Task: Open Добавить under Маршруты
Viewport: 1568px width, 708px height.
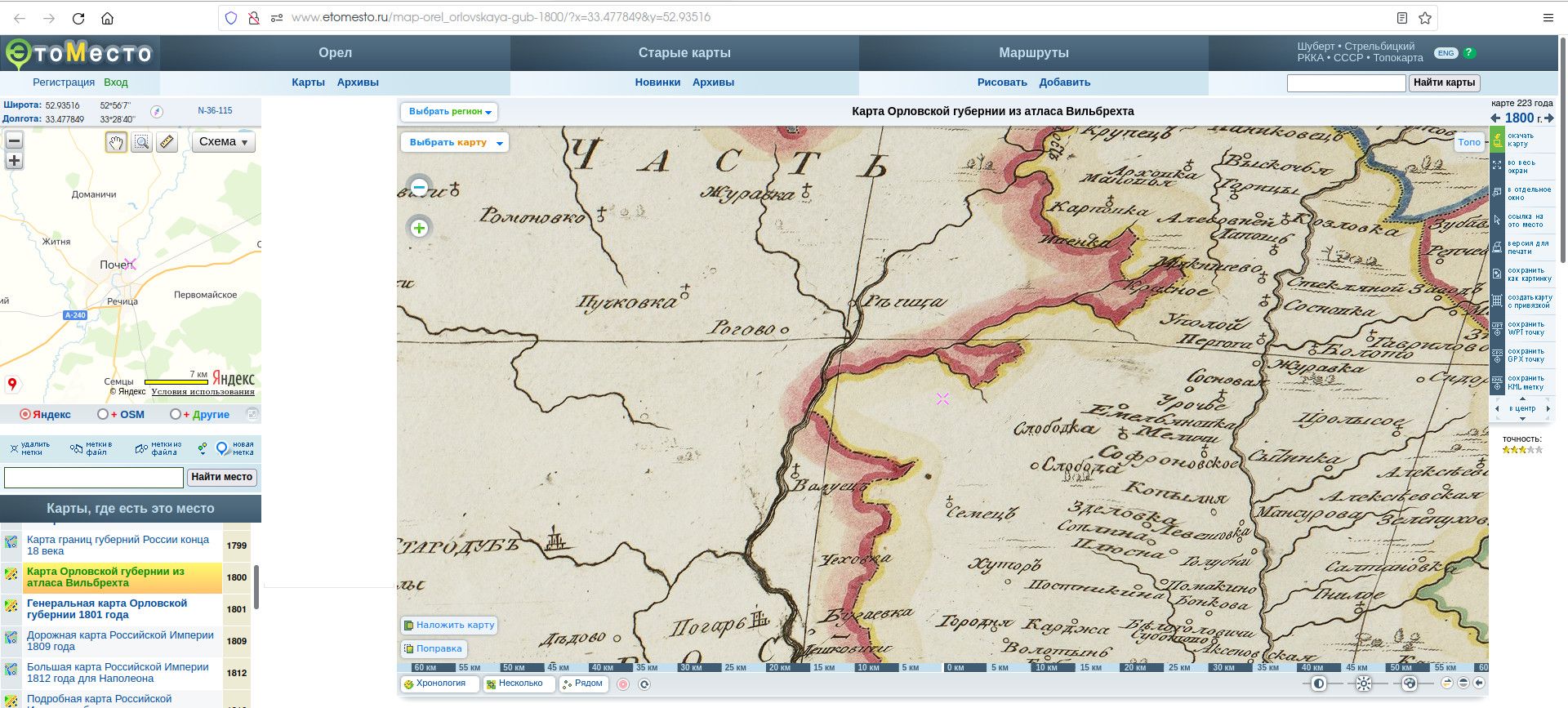Action: click(x=1065, y=82)
